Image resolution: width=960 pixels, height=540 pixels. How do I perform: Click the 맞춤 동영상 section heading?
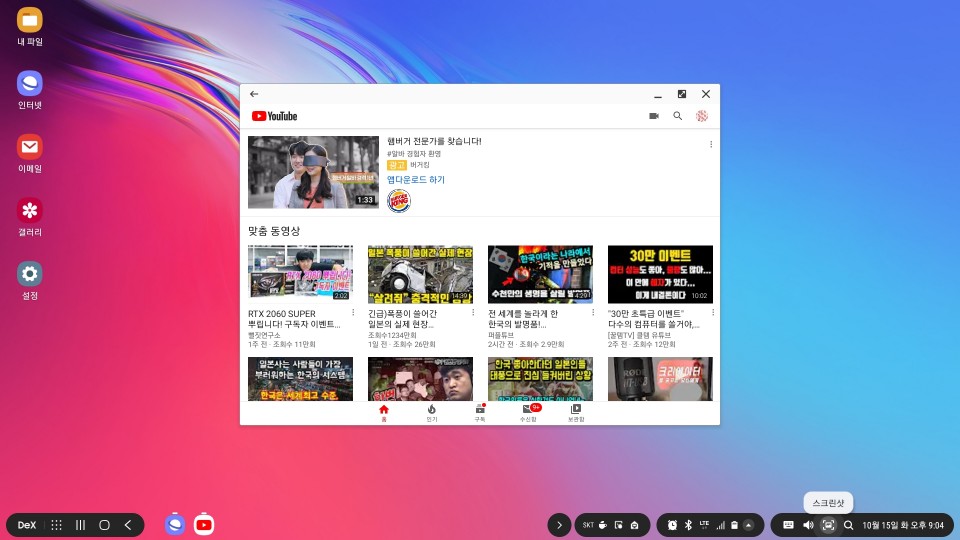coord(274,231)
